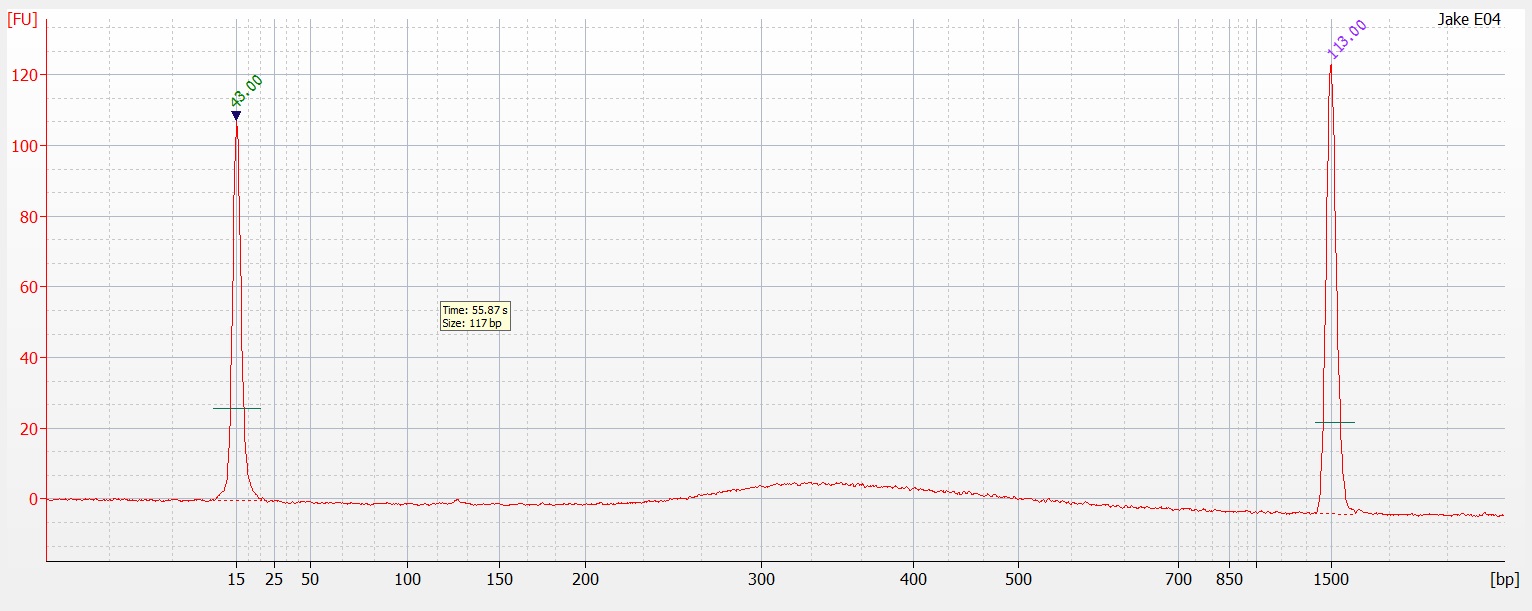The width and height of the screenshot is (1532, 611).
Task: Click the 40 FU y-axis label
Action: pyautogui.click(x=30, y=358)
